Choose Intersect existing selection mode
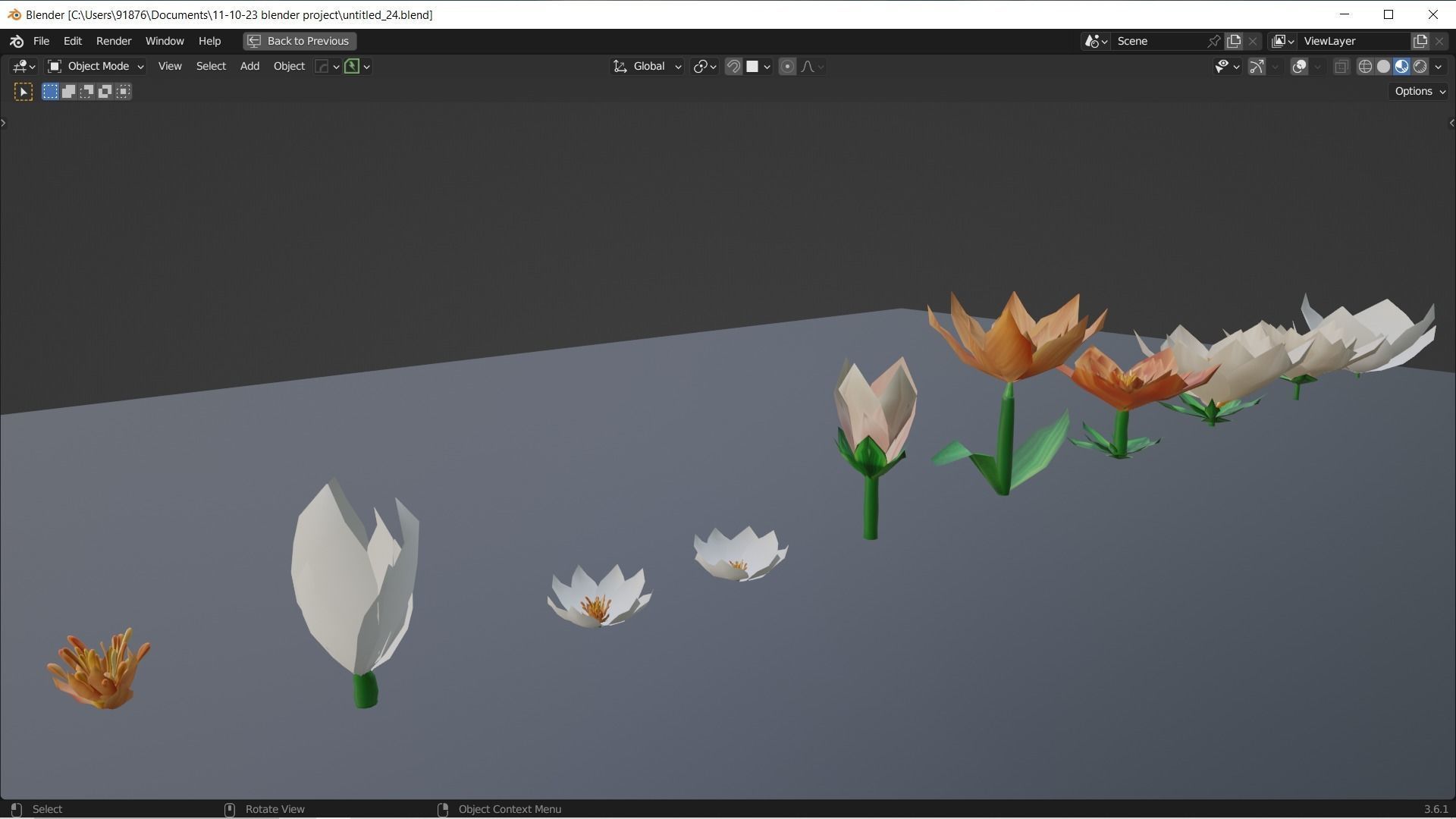This screenshot has height=819, width=1456. tap(124, 92)
